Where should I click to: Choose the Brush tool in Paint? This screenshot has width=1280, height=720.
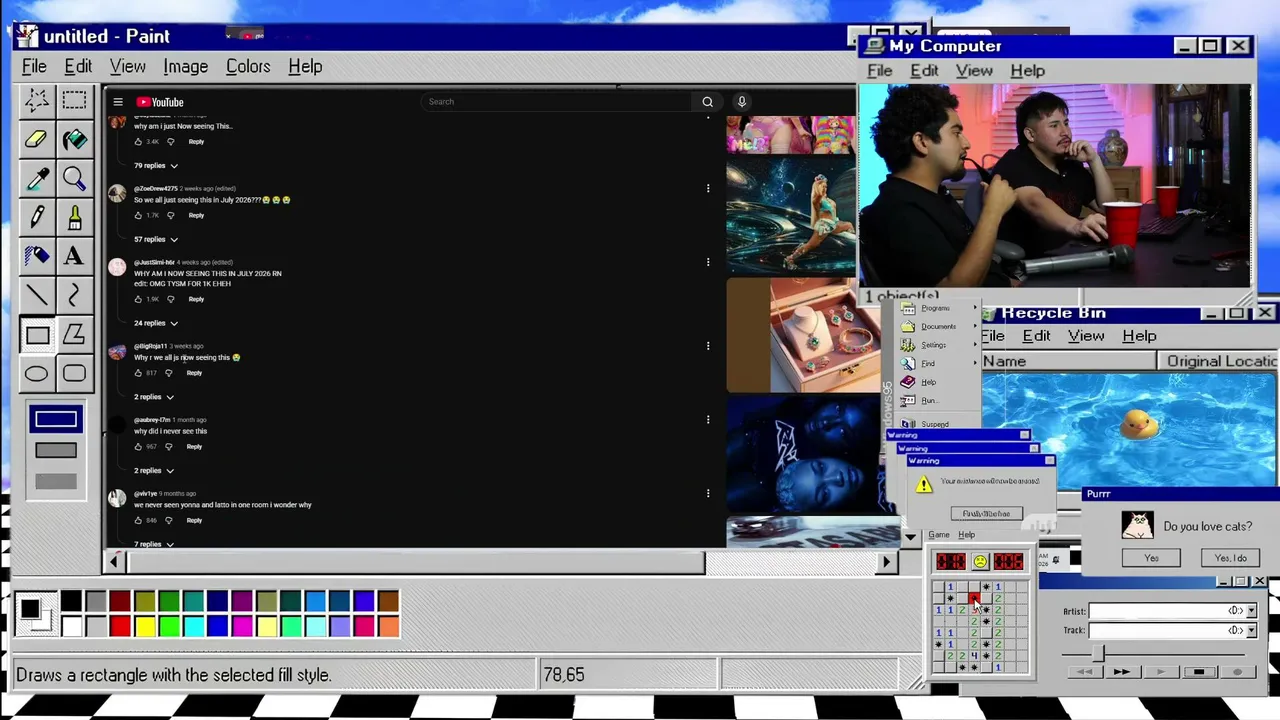click(74, 217)
